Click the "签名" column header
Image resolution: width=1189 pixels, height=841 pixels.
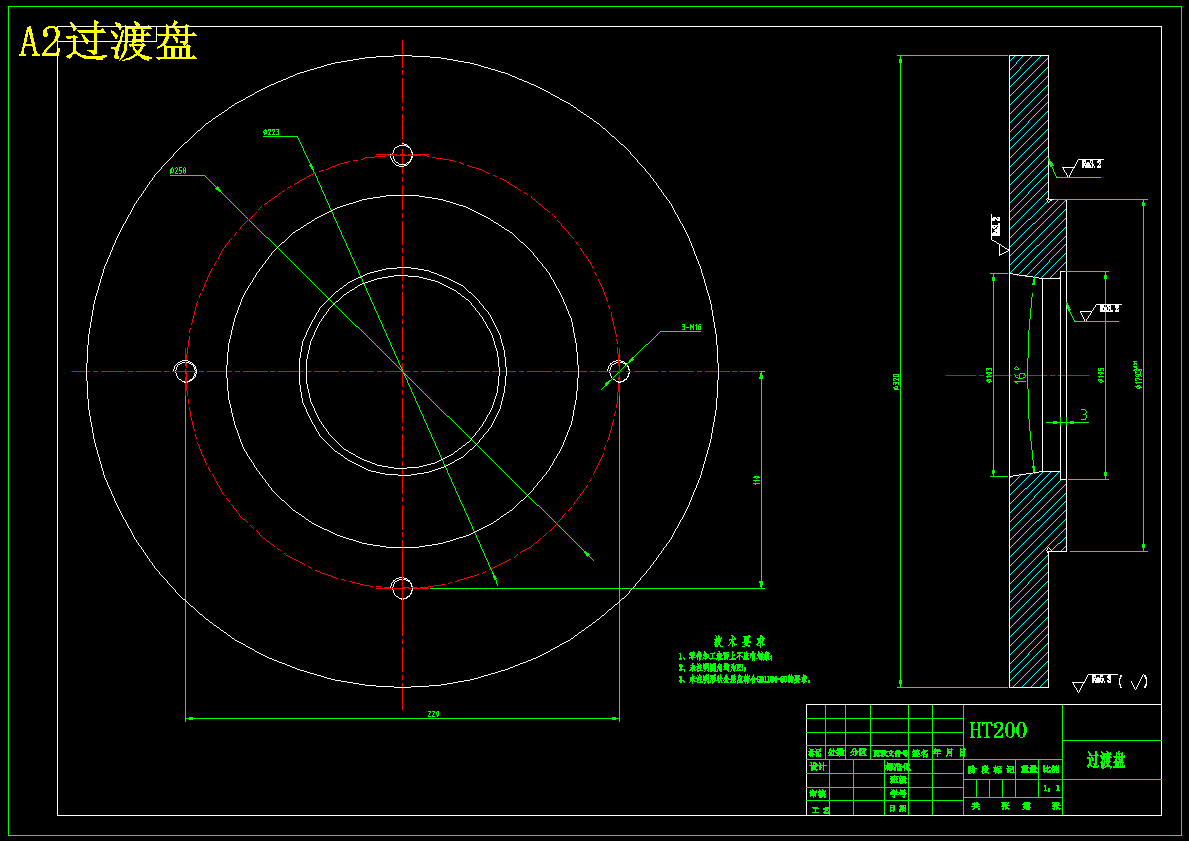pyautogui.click(x=920, y=753)
